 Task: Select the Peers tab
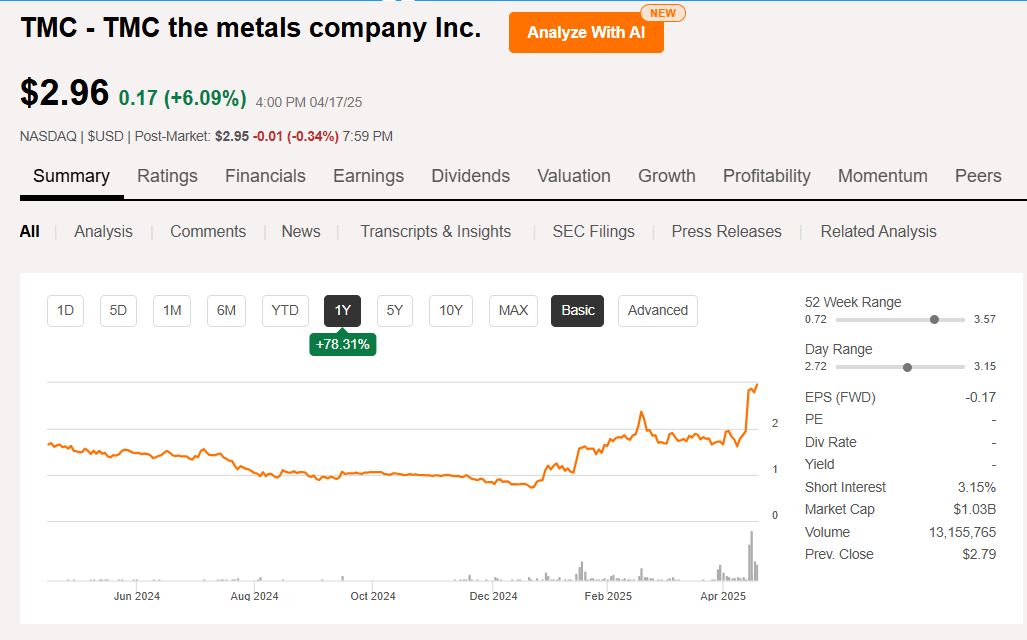tap(978, 176)
